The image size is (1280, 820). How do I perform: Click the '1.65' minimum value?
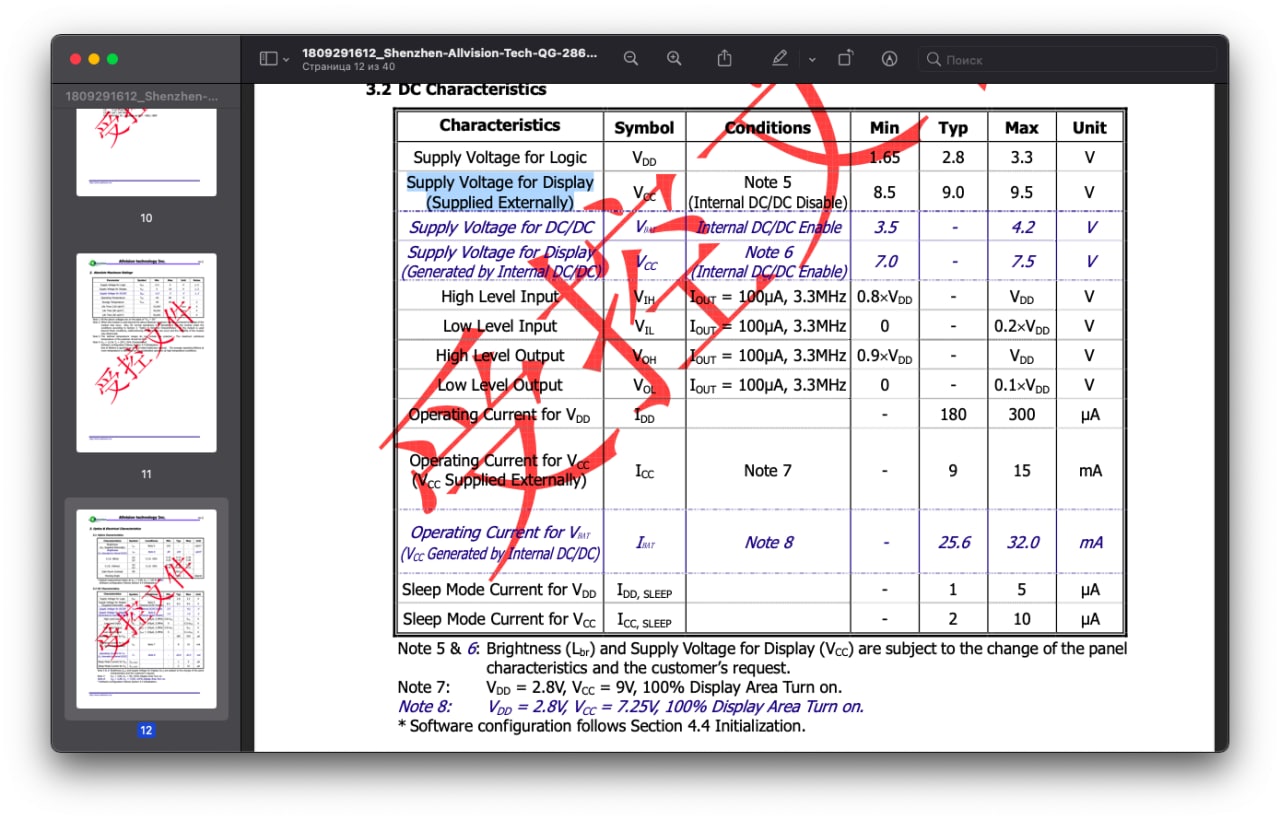[885, 157]
